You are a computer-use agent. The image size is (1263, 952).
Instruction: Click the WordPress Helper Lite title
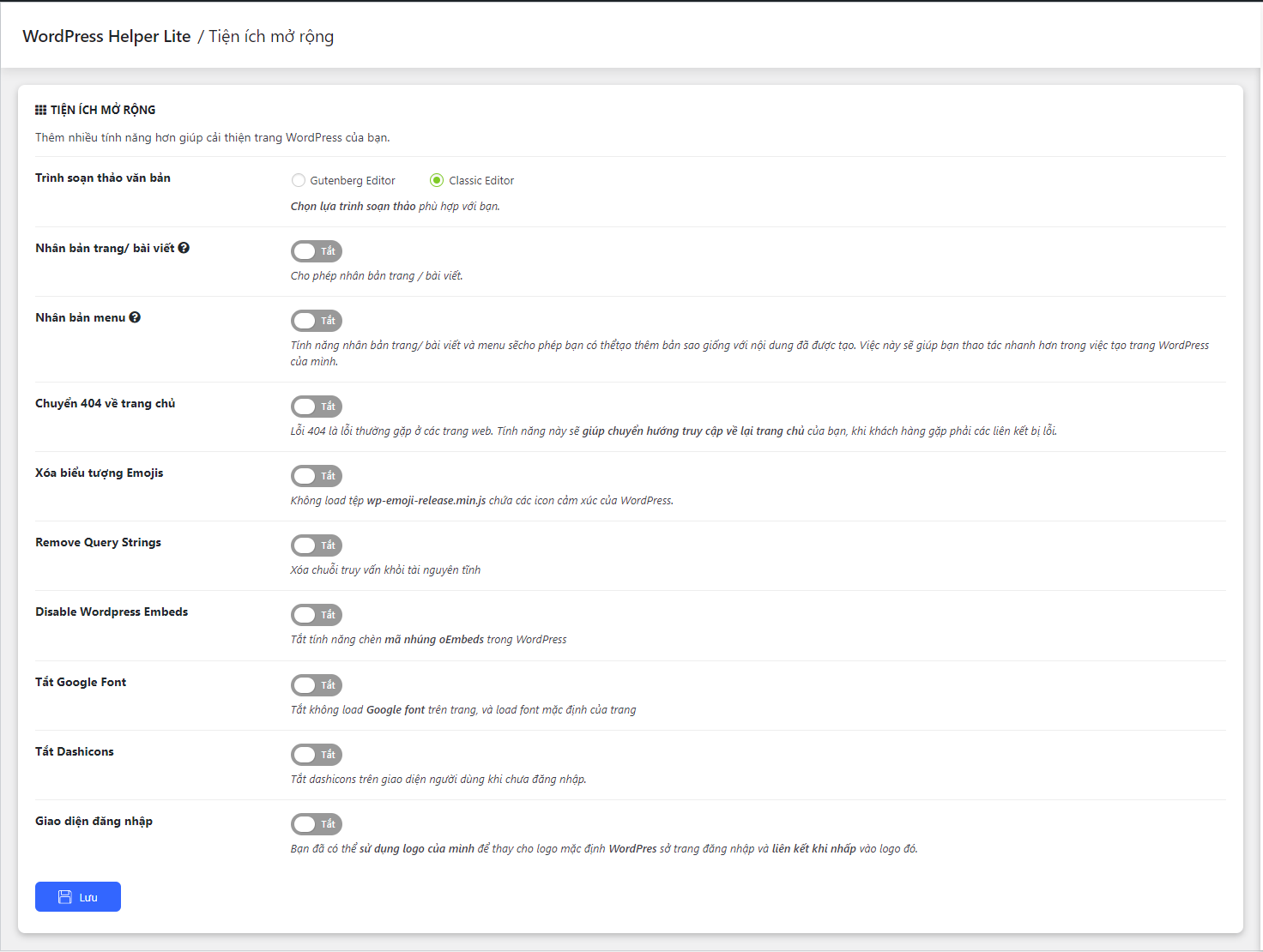pos(106,36)
